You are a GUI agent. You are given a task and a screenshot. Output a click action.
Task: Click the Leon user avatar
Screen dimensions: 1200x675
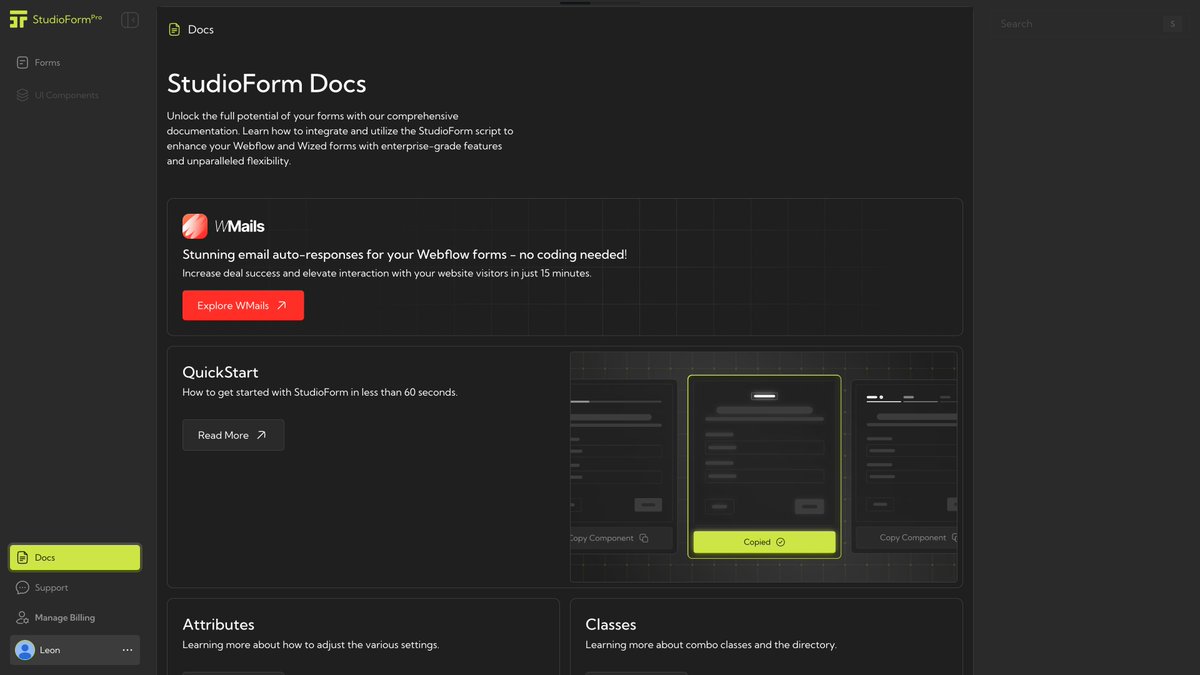pyautogui.click(x=25, y=650)
